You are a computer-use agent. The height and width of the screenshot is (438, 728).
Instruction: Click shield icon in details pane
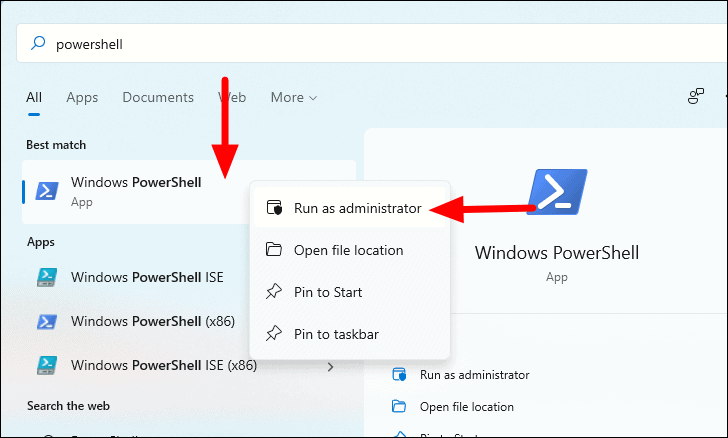point(399,374)
